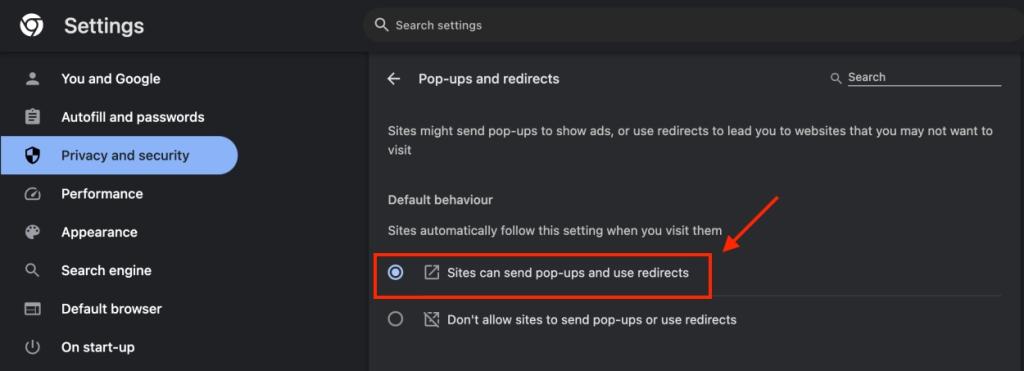
Task: Click the person icon for You and Google
Action: [32, 79]
